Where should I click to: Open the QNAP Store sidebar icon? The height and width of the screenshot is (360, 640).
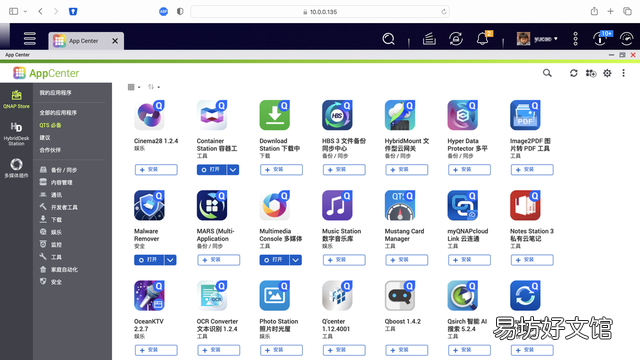click(x=16, y=99)
